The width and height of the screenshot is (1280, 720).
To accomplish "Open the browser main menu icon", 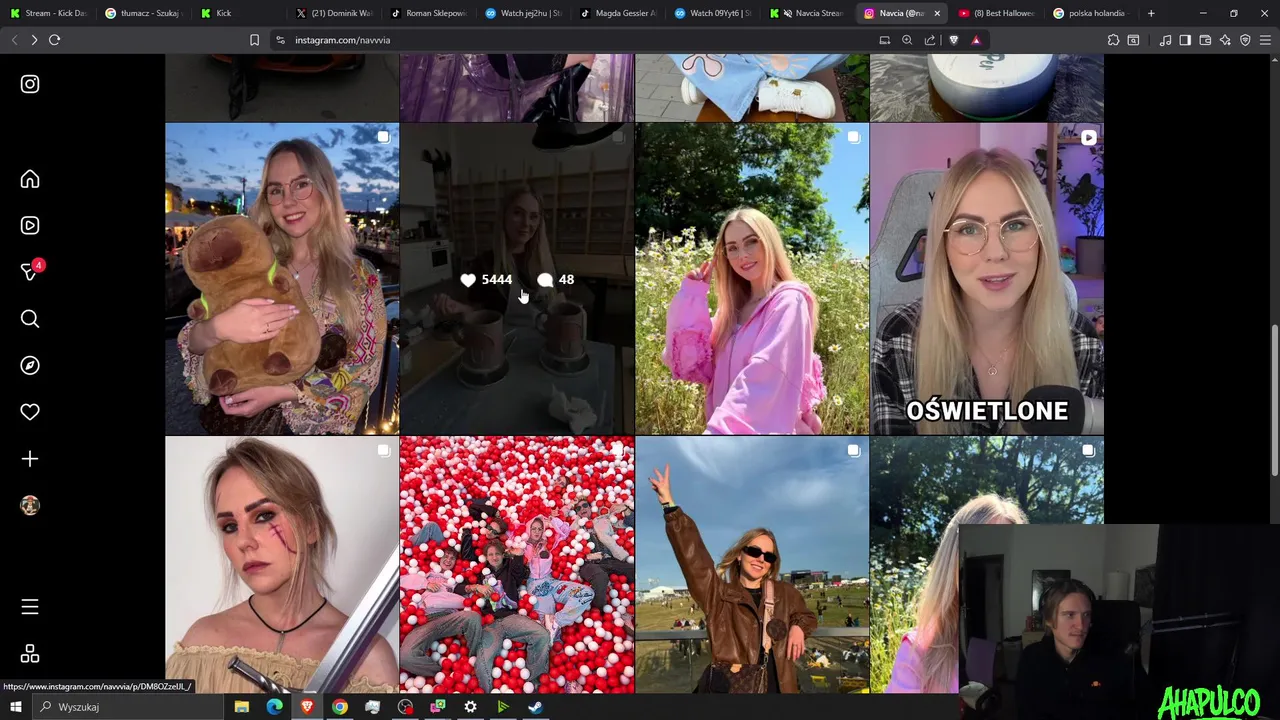I will [1266, 40].
